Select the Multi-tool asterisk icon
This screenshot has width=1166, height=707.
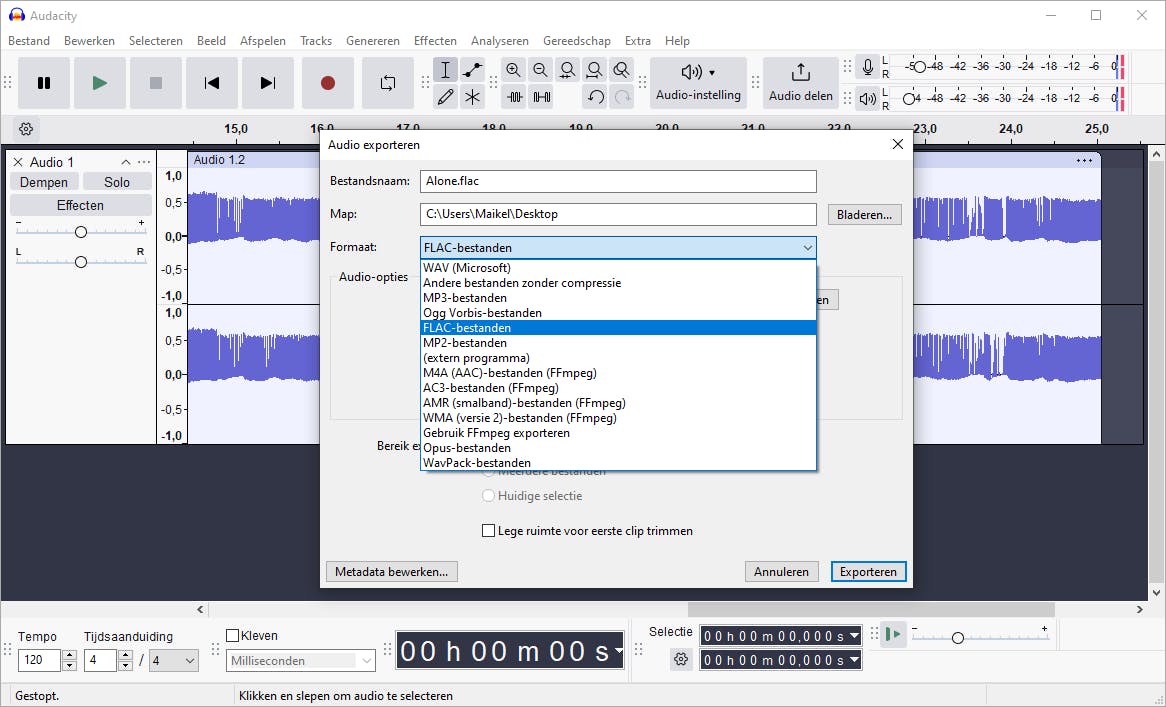(x=472, y=97)
